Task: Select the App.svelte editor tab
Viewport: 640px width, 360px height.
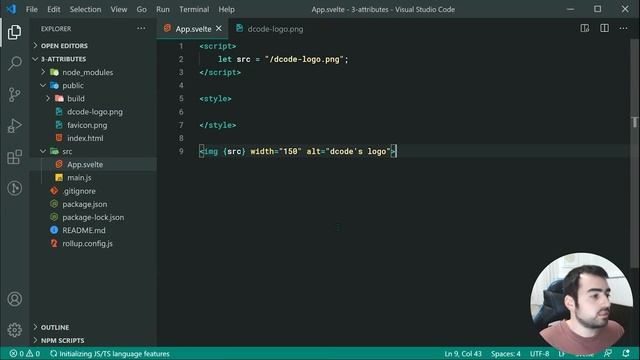Action: pyautogui.click(x=192, y=29)
